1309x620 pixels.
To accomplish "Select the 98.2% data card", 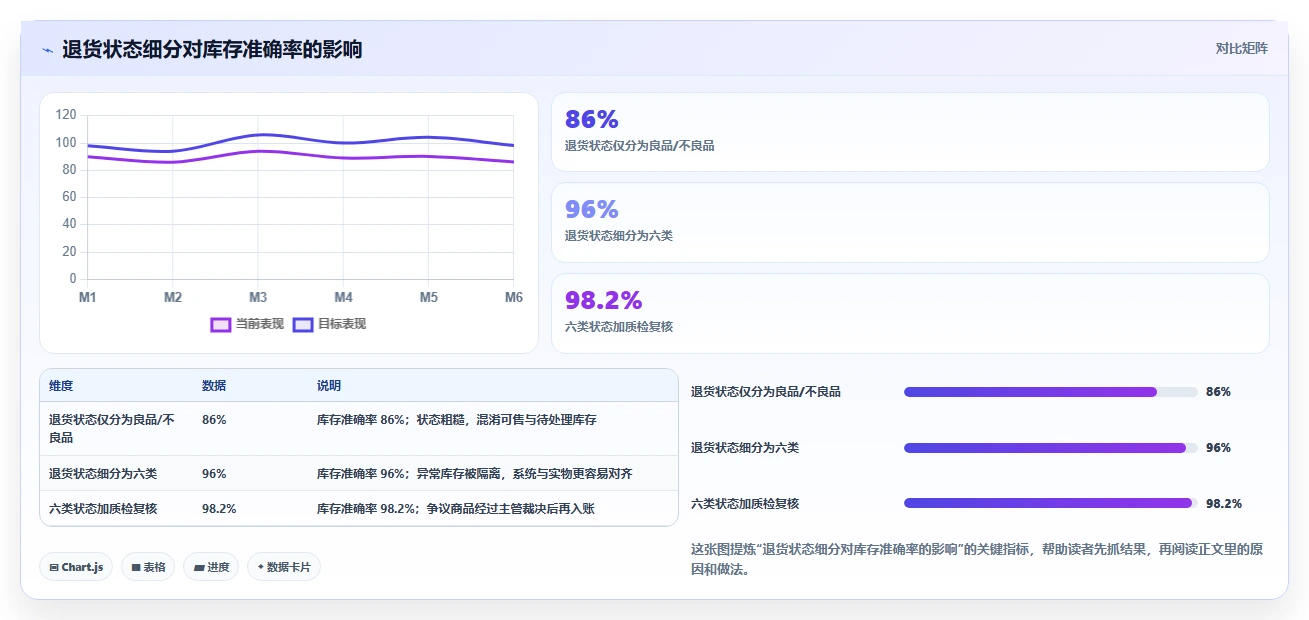I will [x=910, y=313].
